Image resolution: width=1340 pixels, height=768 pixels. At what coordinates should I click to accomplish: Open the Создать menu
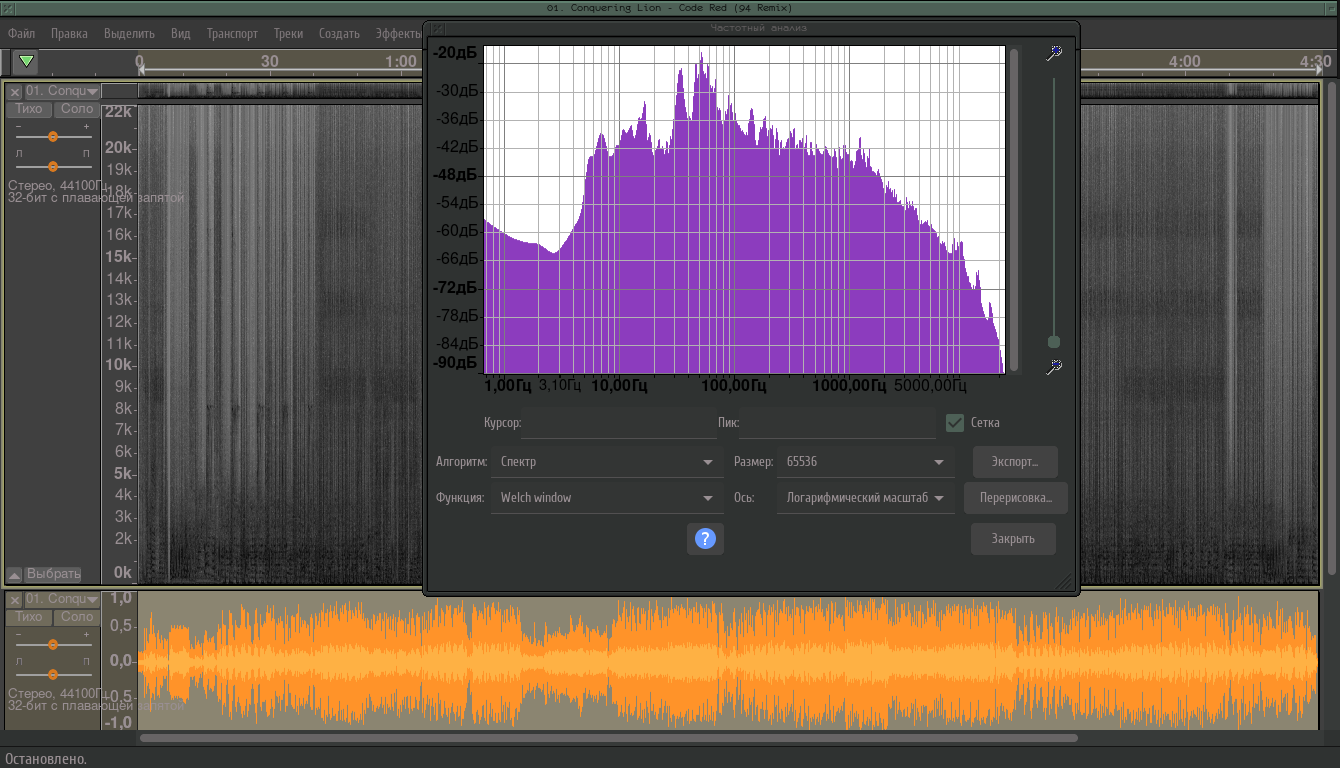point(339,33)
